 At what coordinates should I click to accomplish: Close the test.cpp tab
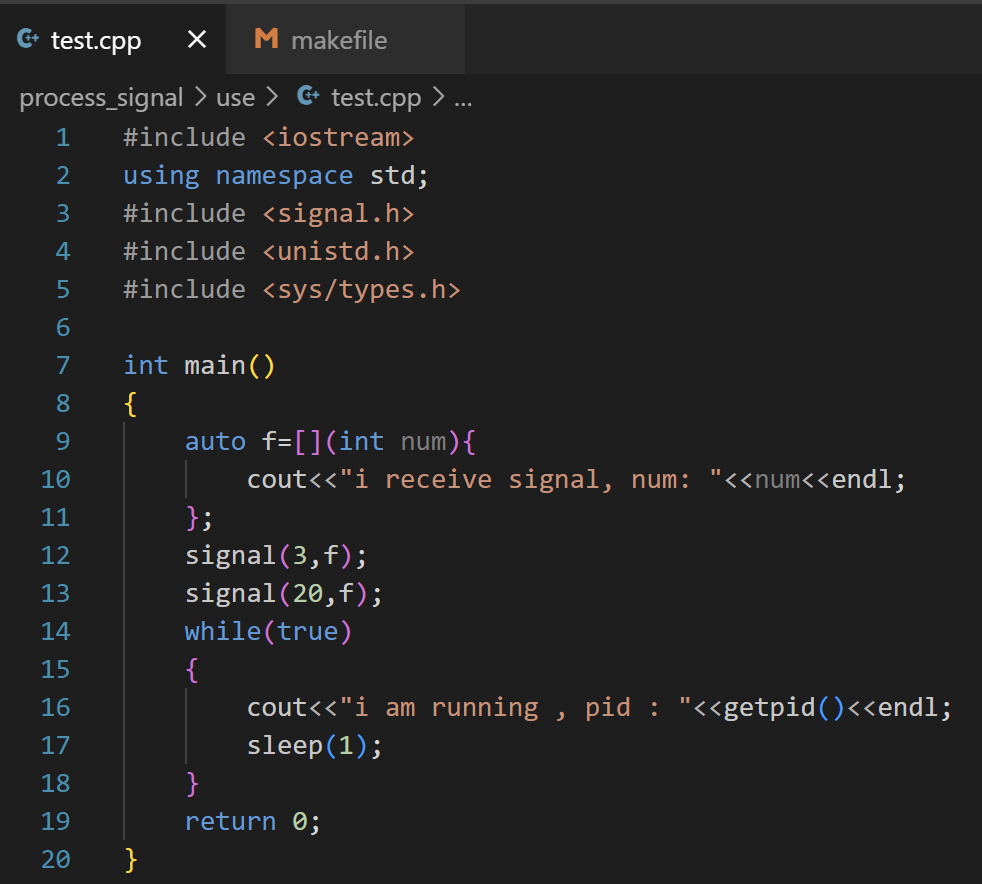click(x=197, y=40)
